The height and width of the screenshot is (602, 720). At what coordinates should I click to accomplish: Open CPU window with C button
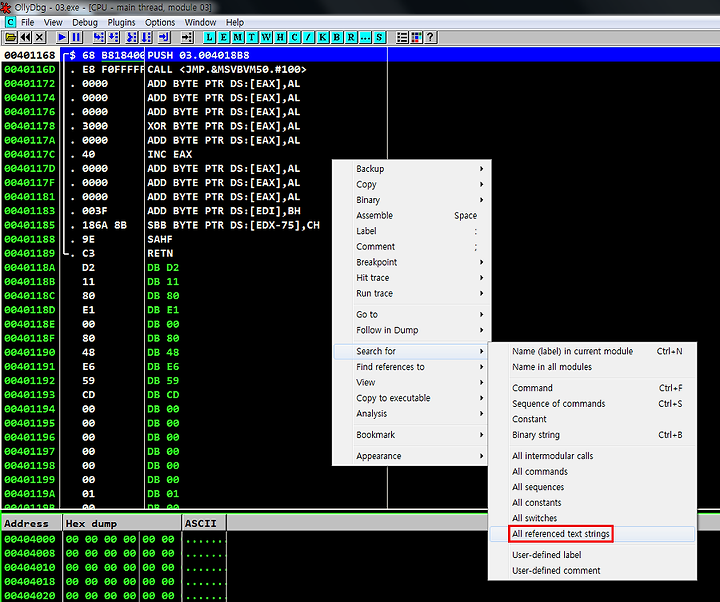(294, 37)
